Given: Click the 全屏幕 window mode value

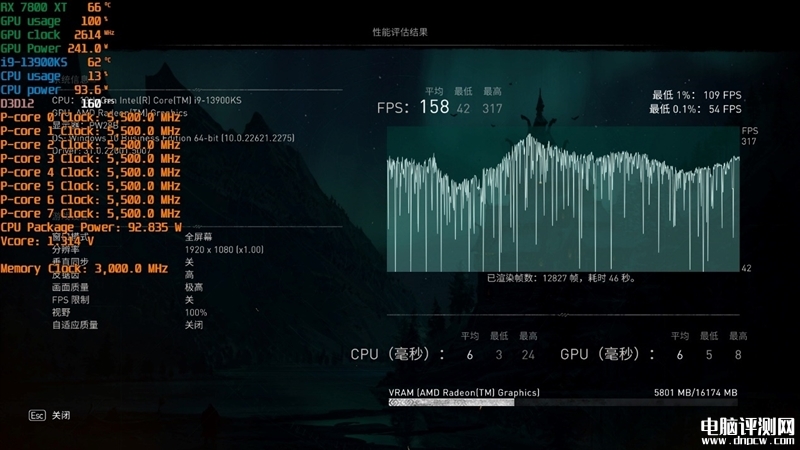Looking at the screenshot, I should [198, 237].
